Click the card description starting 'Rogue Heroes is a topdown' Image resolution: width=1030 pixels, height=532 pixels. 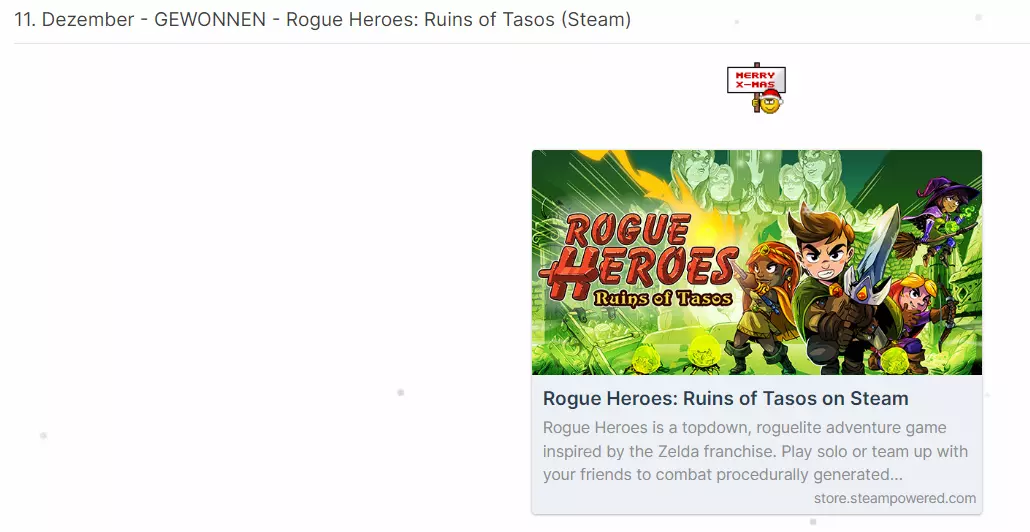tap(755, 451)
